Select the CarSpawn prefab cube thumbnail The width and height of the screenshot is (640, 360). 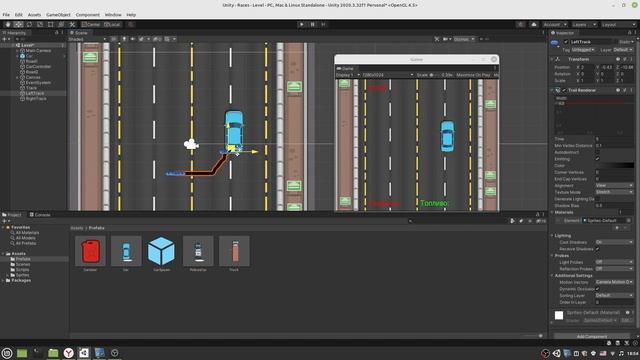pos(162,251)
